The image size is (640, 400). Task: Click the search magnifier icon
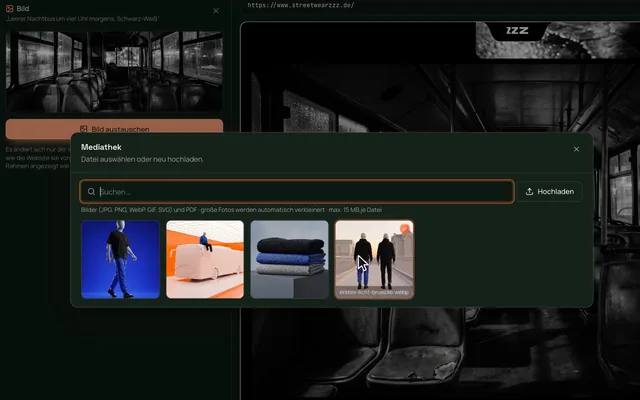pyautogui.click(x=91, y=191)
